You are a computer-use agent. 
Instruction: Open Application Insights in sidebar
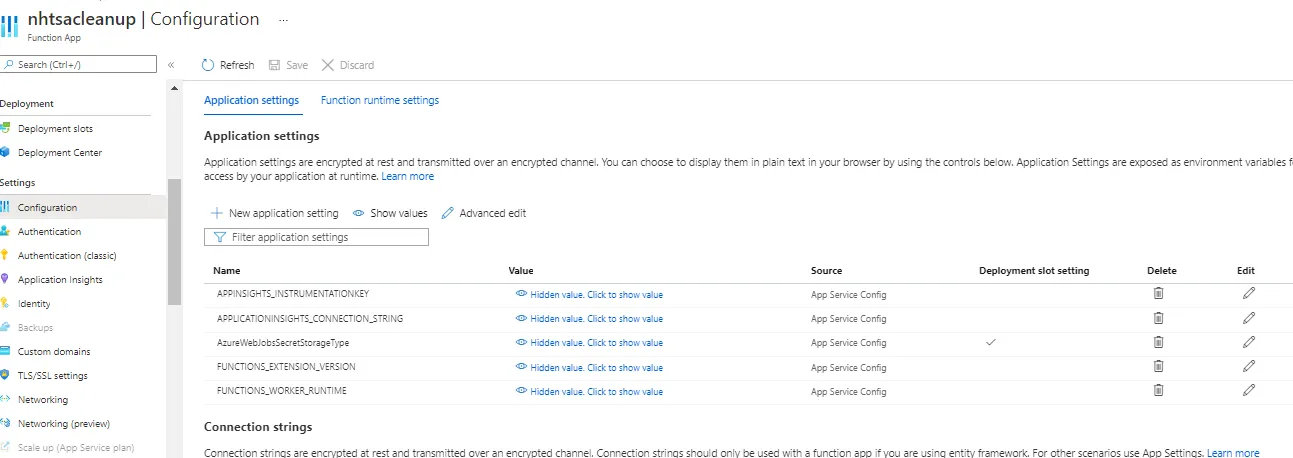click(x=59, y=280)
